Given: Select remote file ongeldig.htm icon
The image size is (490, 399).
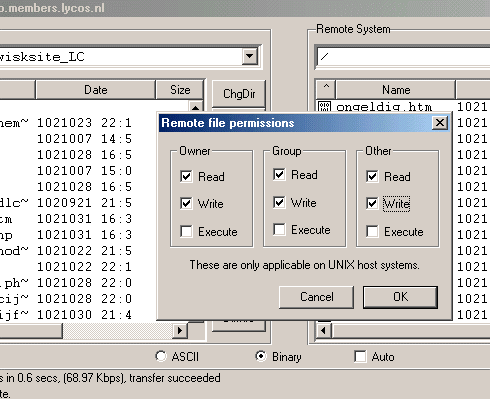Looking at the screenshot, I should tap(324, 107).
